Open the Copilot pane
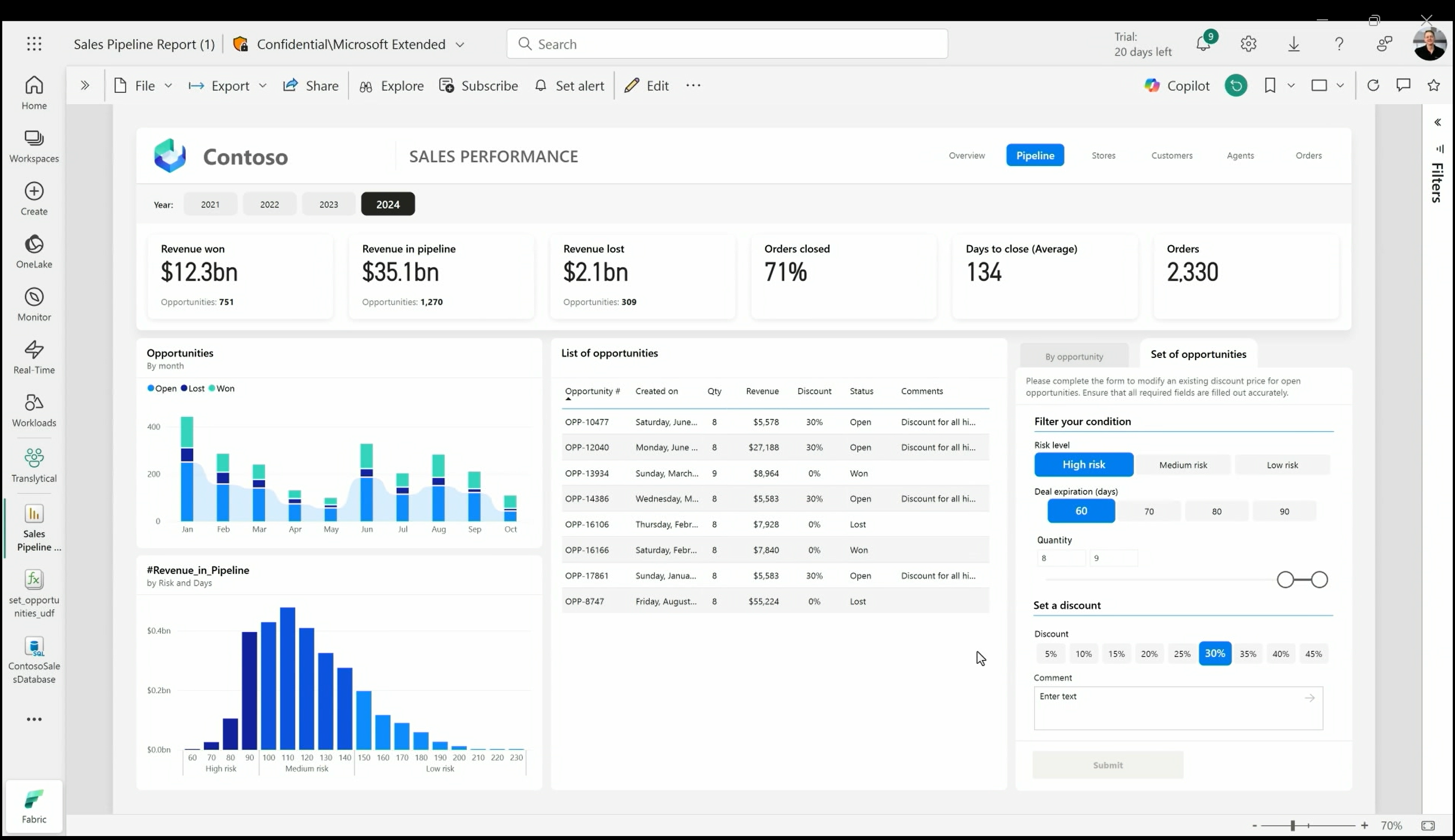The width and height of the screenshot is (1455, 840). coord(1177,86)
